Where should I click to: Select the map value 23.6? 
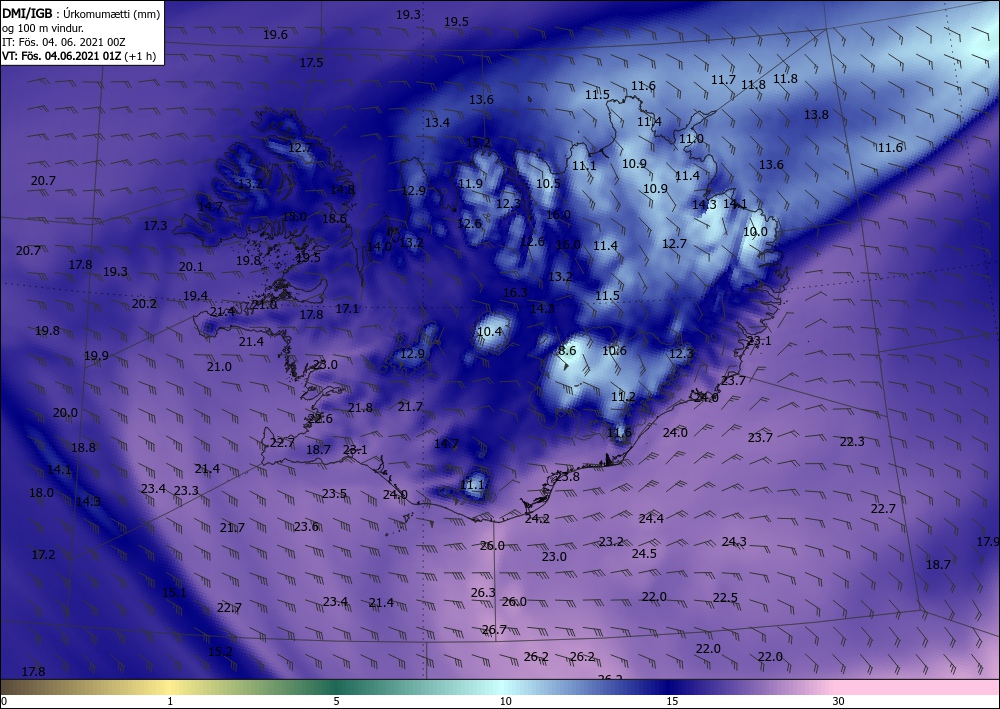coord(306,527)
